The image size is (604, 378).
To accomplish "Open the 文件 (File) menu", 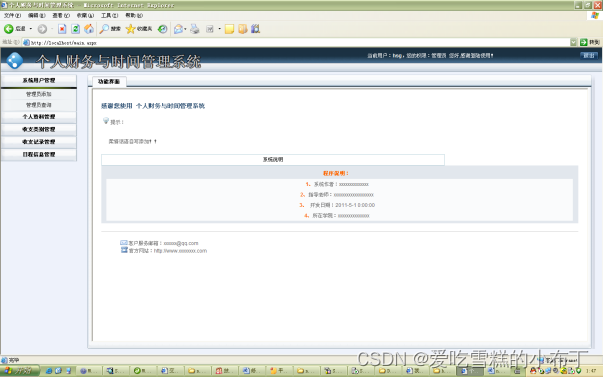I will pos(12,15).
